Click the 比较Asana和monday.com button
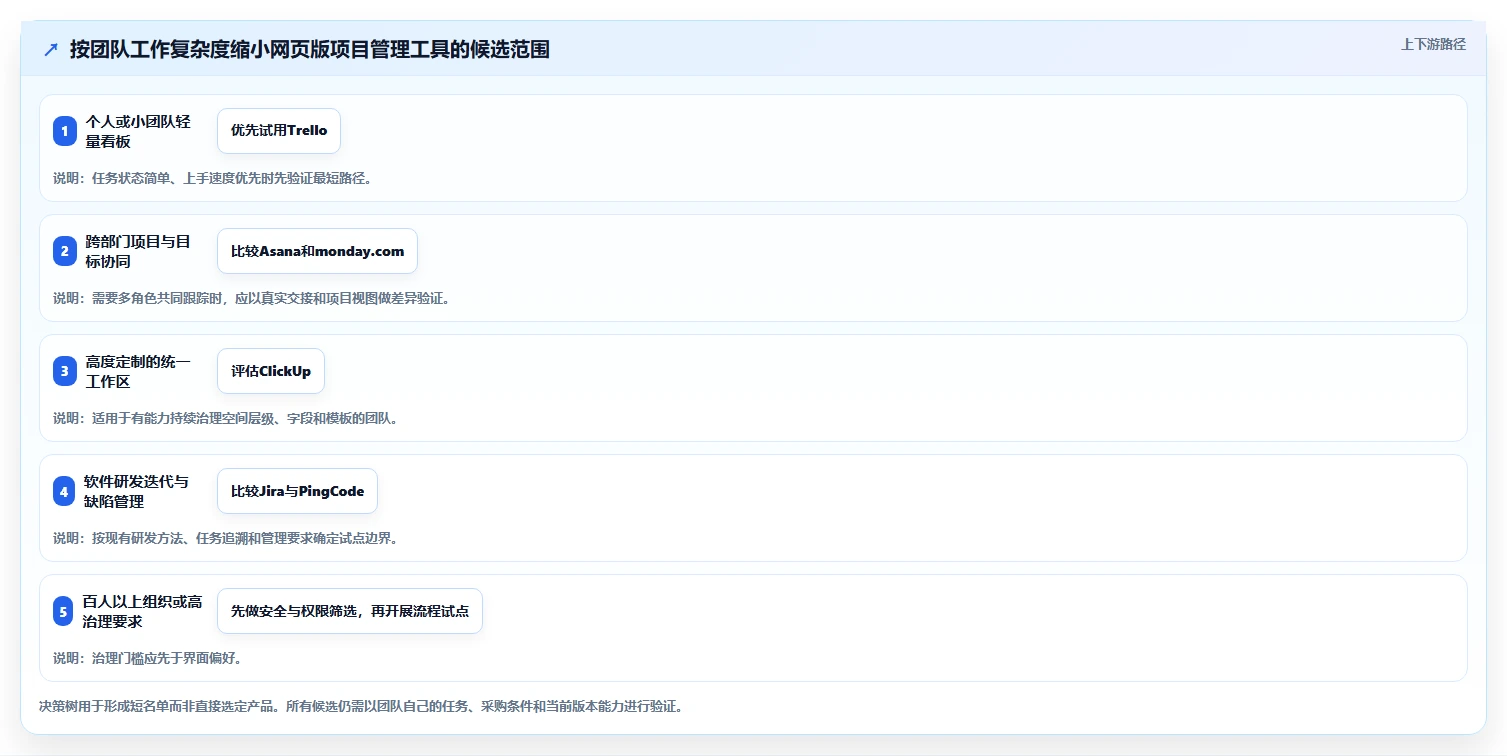 tap(317, 251)
